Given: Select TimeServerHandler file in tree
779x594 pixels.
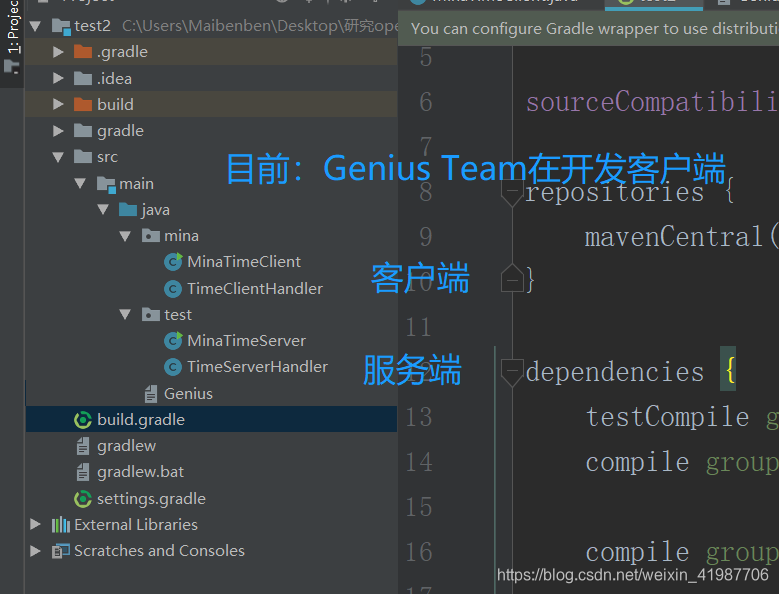Looking at the screenshot, I should (x=257, y=367).
